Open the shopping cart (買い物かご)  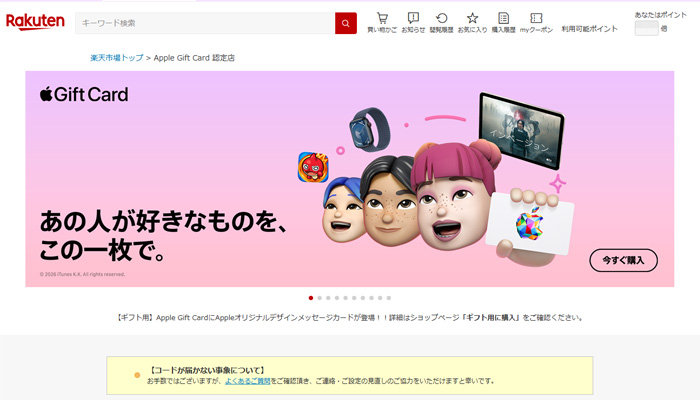click(x=381, y=22)
